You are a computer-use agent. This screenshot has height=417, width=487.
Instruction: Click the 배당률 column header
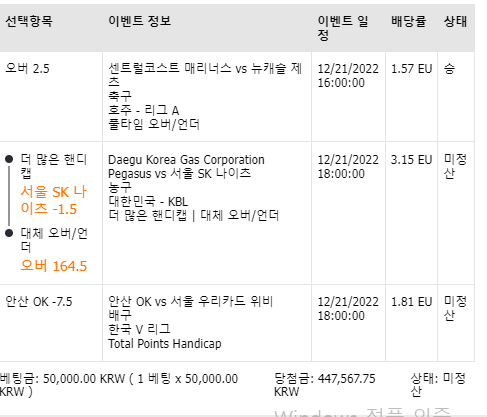[x=409, y=21]
